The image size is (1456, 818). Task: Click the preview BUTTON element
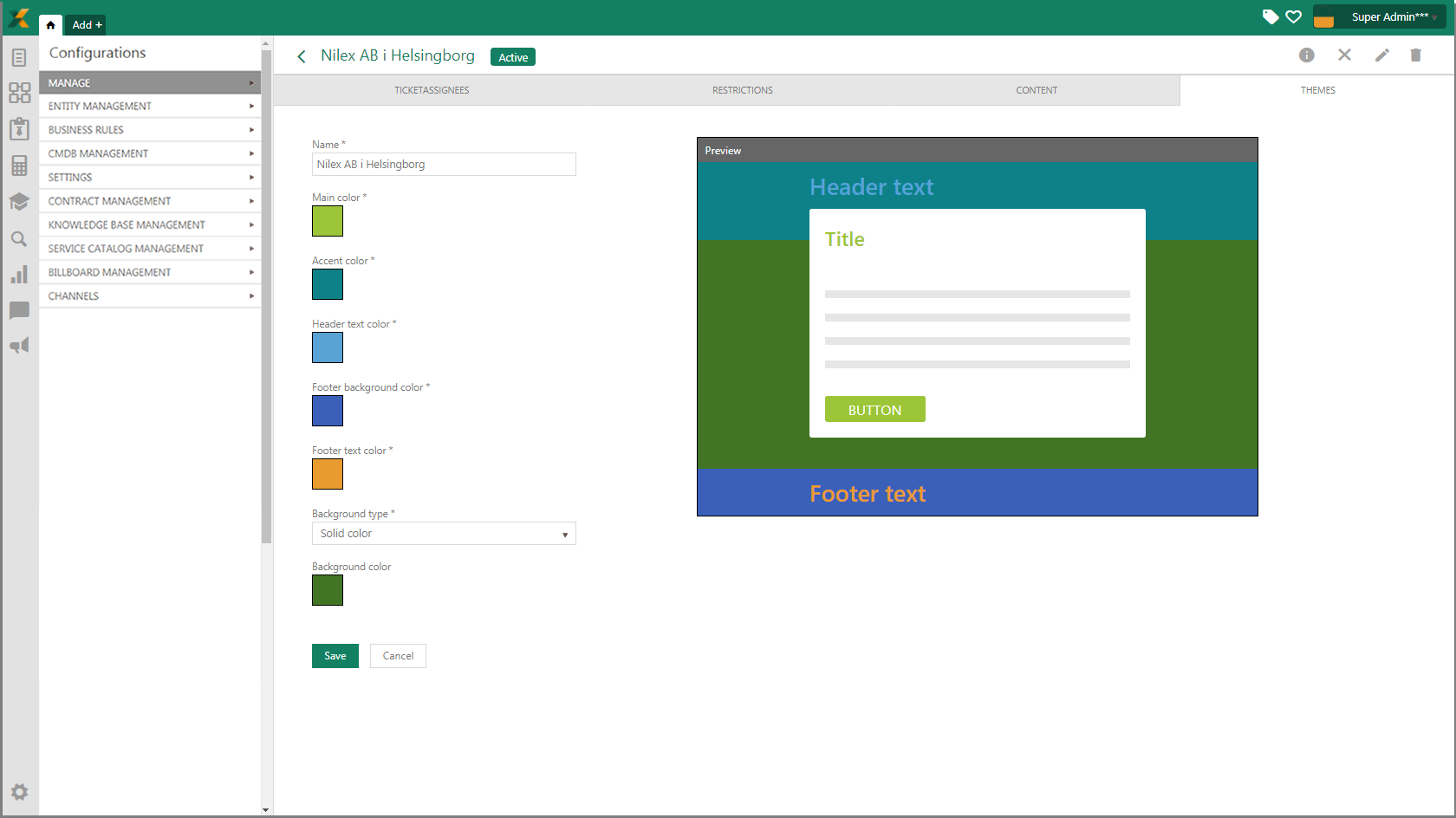[x=874, y=409]
